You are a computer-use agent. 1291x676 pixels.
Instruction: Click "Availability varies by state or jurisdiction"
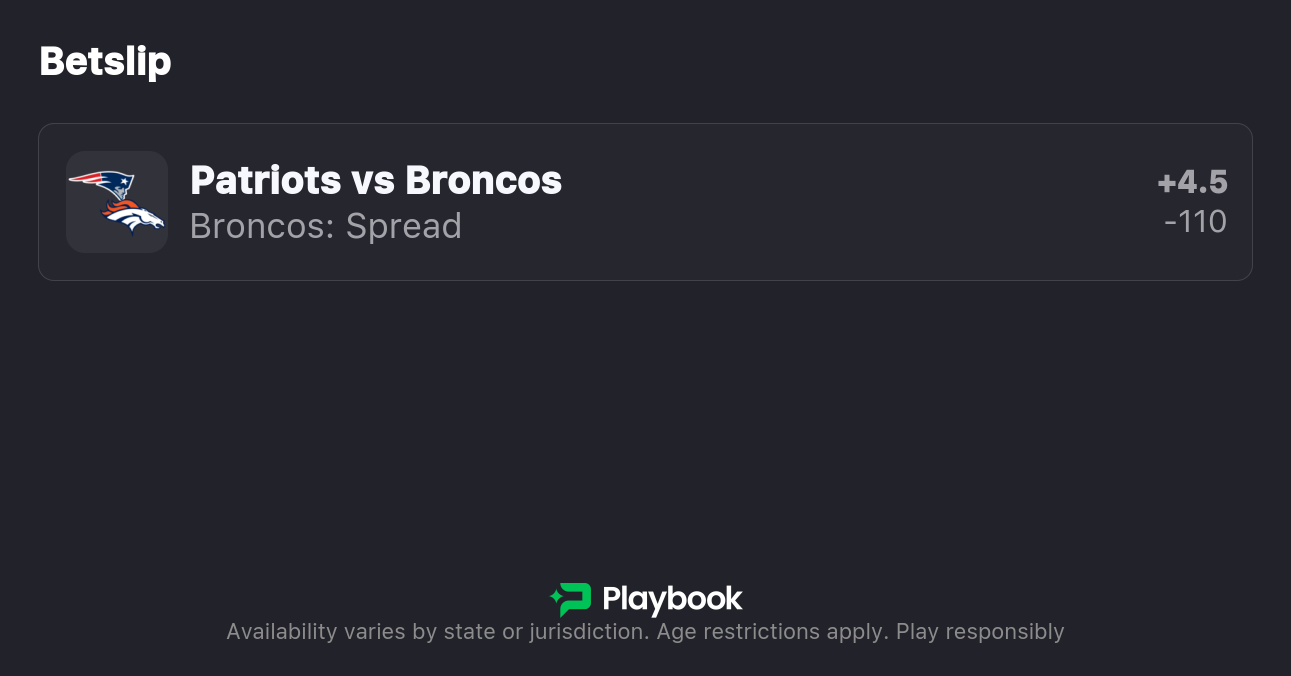(436, 632)
